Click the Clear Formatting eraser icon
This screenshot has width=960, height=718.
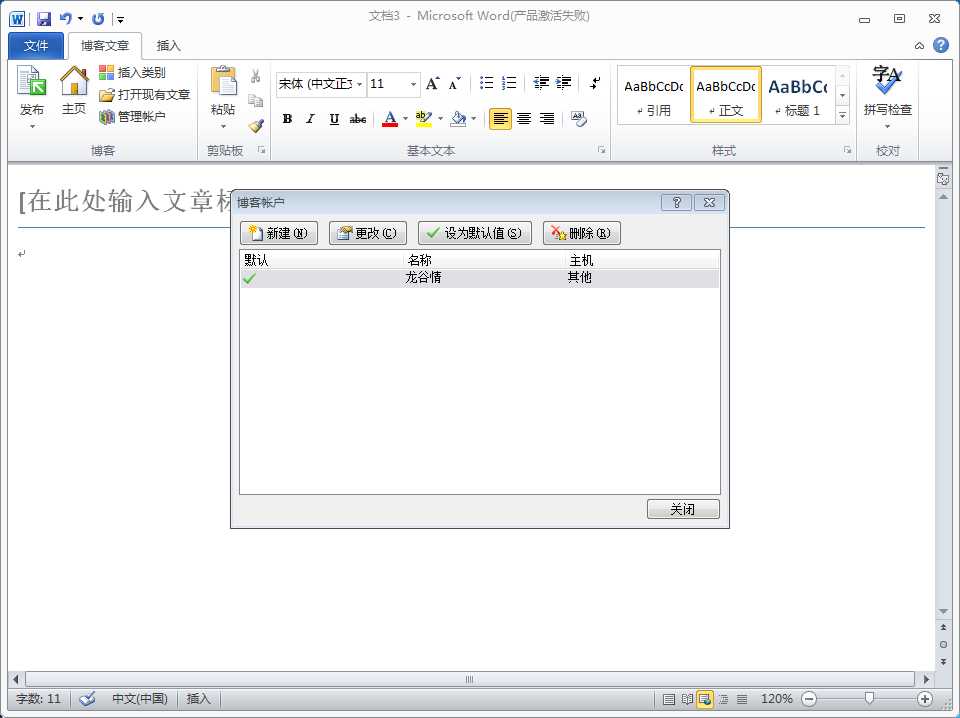pos(579,119)
